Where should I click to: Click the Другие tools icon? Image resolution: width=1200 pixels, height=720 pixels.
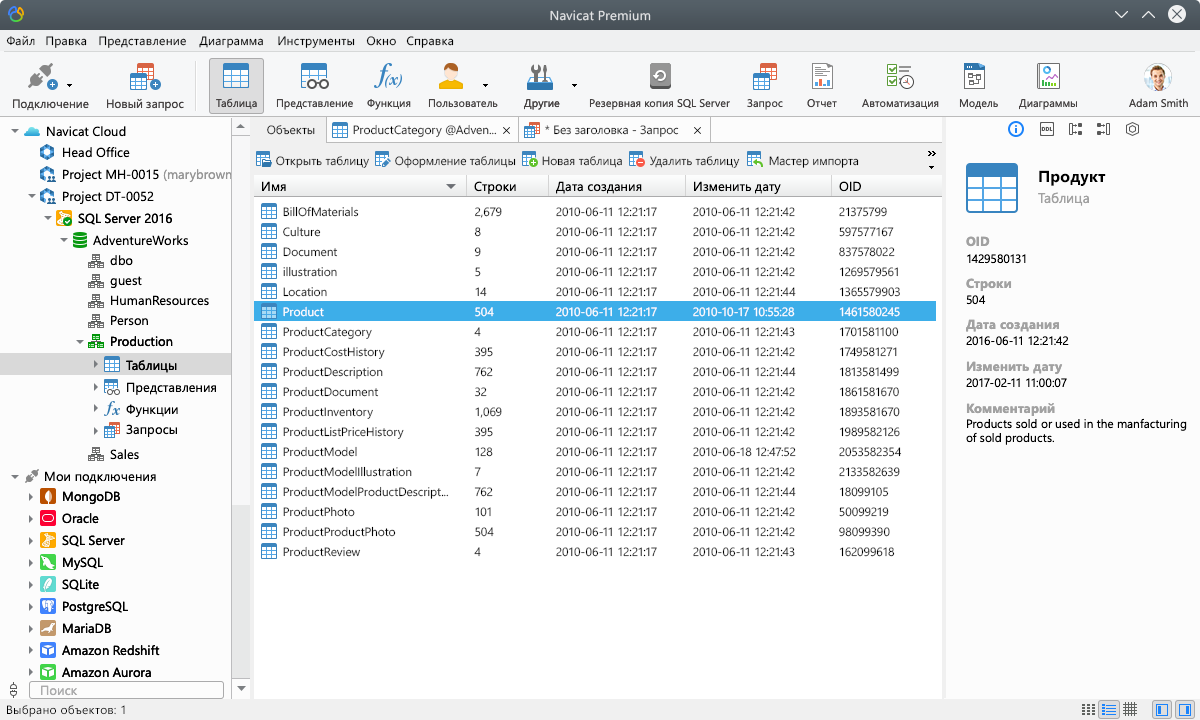(x=541, y=79)
